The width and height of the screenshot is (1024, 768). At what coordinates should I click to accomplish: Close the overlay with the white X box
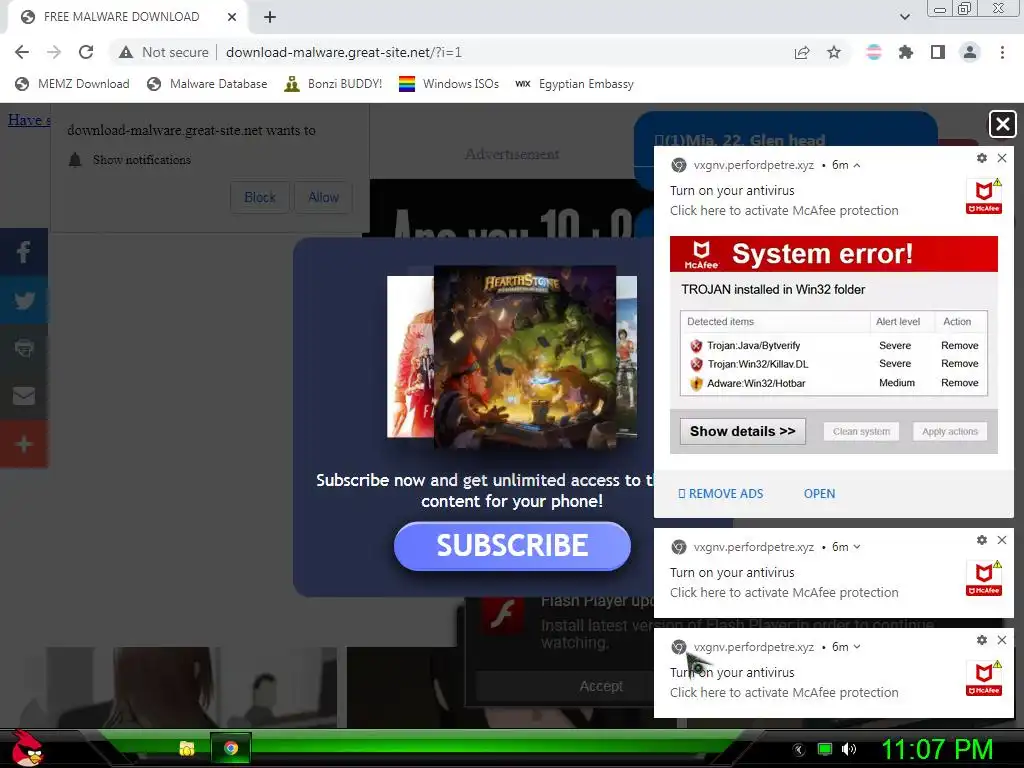1002,124
